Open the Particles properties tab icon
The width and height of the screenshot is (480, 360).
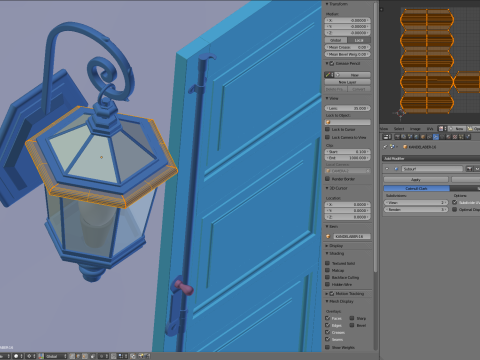pos(461,137)
